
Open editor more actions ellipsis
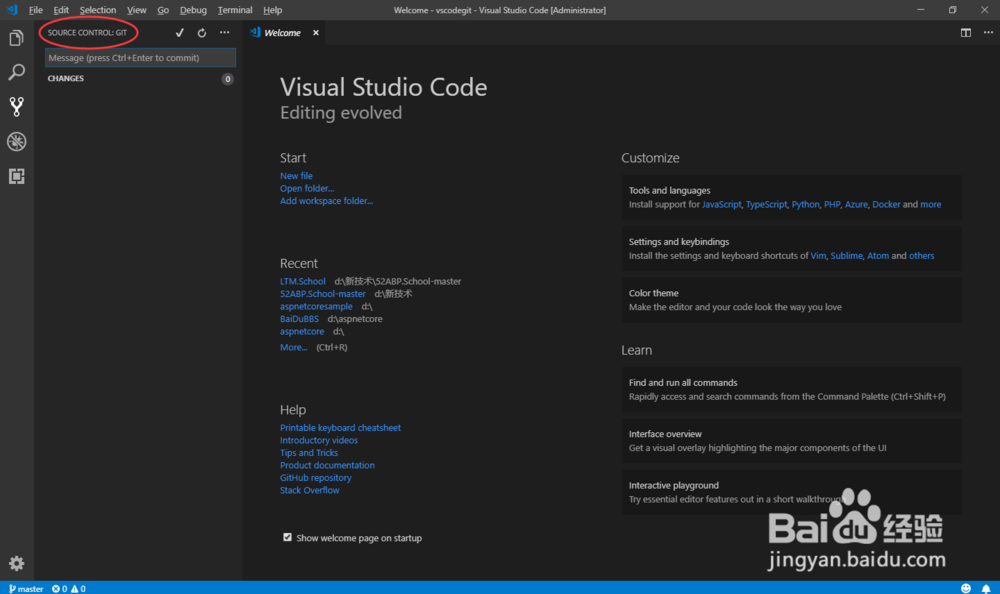click(988, 33)
